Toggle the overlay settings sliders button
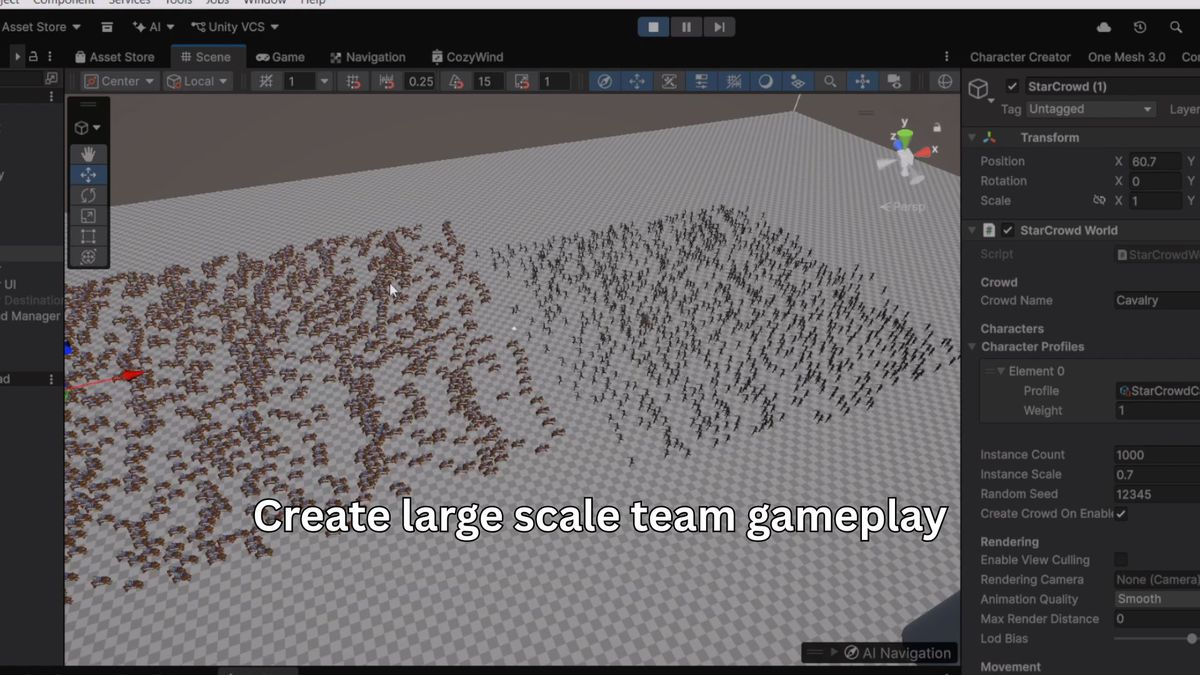This screenshot has height=675, width=1200. click(x=701, y=81)
